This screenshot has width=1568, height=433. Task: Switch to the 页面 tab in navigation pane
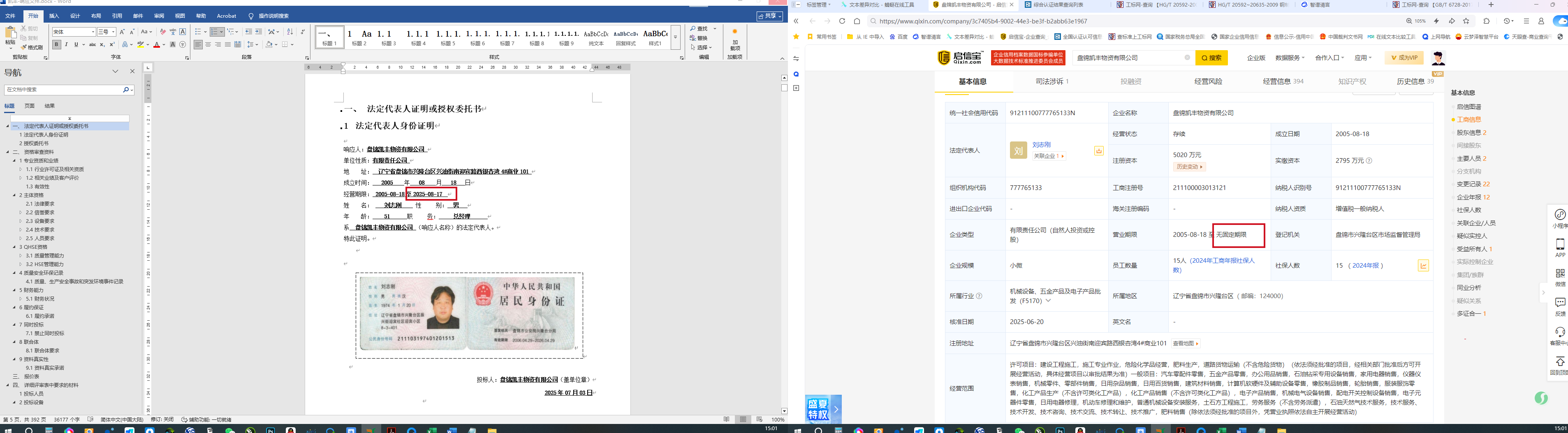pos(29,106)
